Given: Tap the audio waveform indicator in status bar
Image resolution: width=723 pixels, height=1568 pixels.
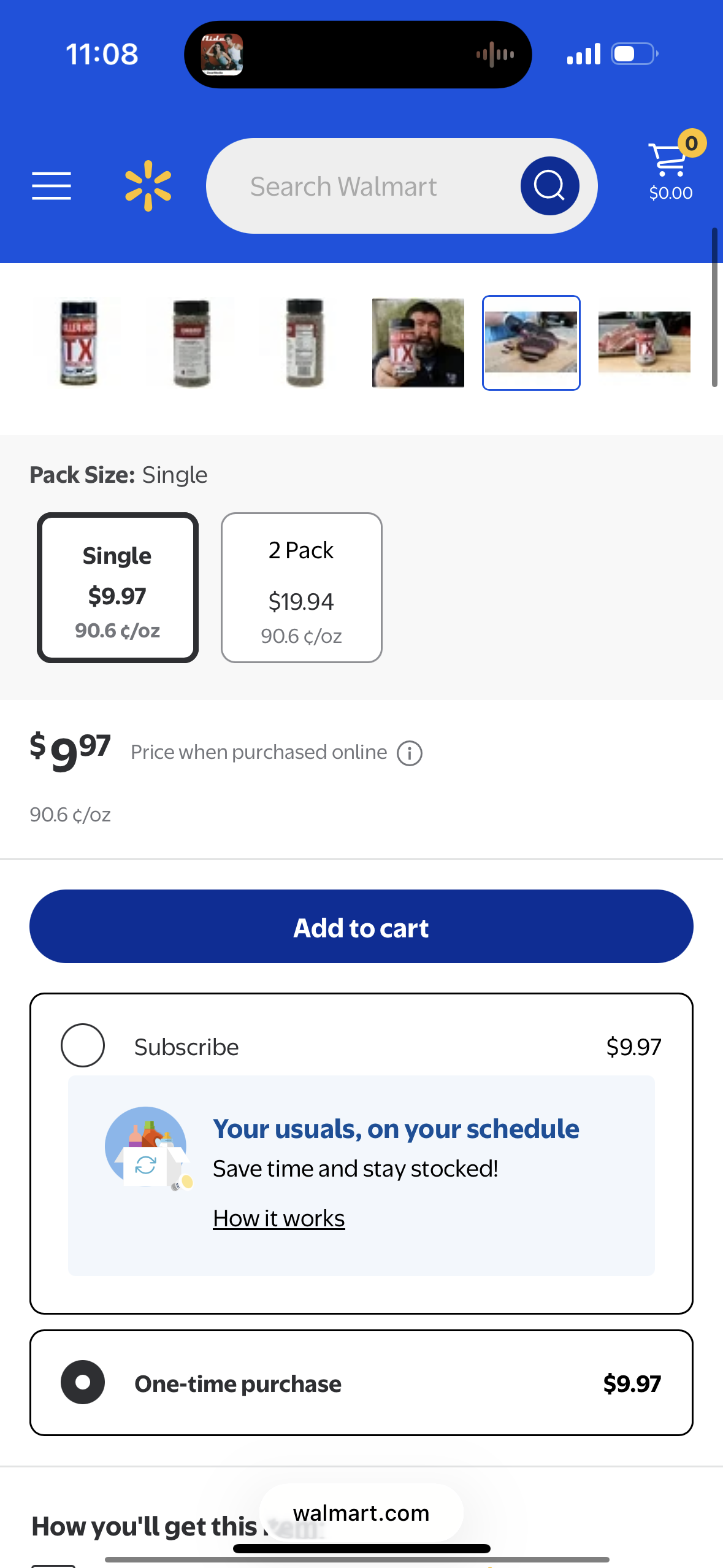Looking at the screenshot, I should (495, 55).
